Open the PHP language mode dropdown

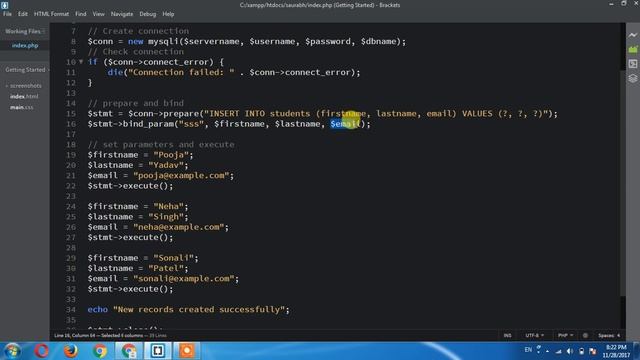565,336
